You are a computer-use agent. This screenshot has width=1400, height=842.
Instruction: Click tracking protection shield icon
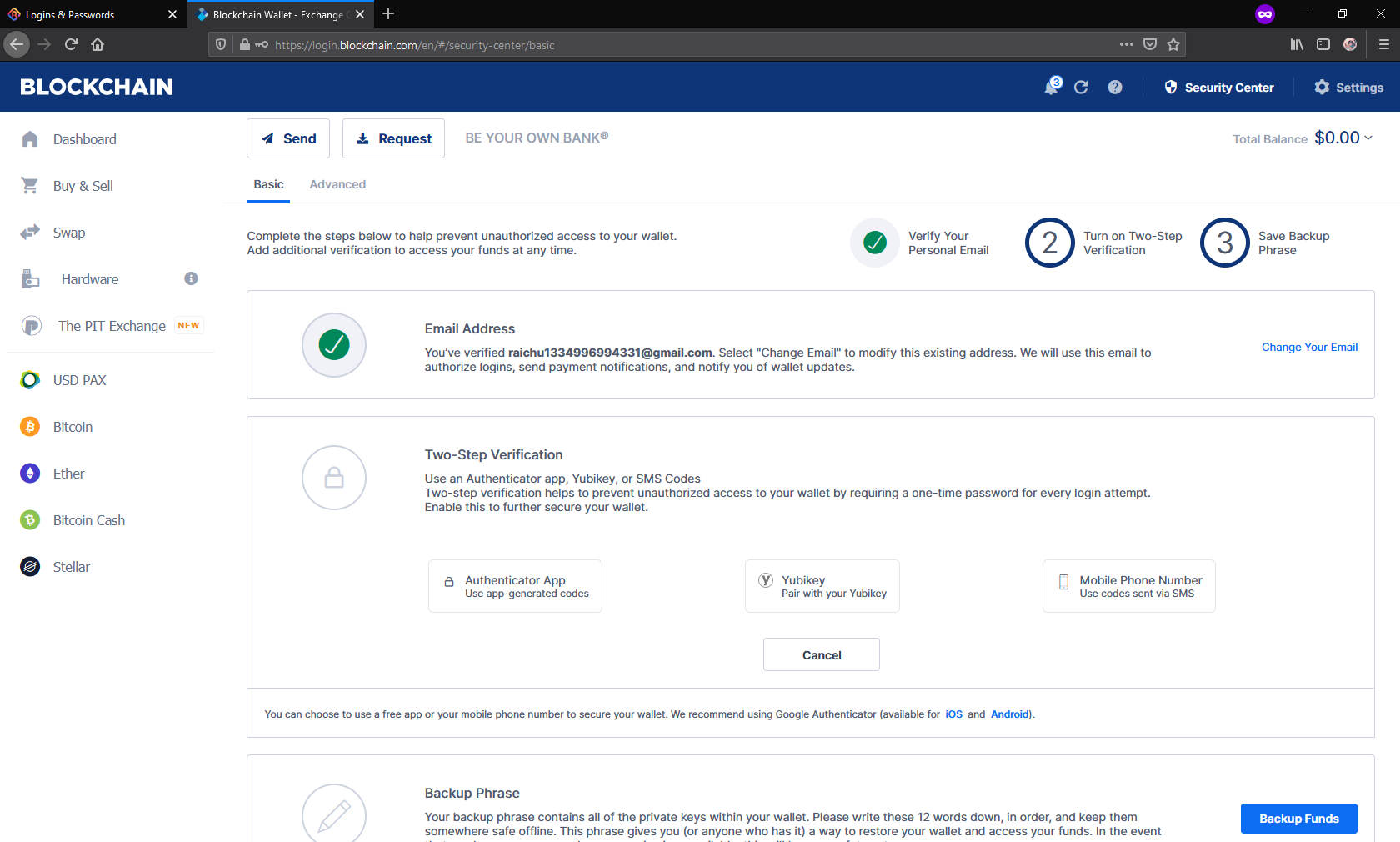(x=221, y=44)
